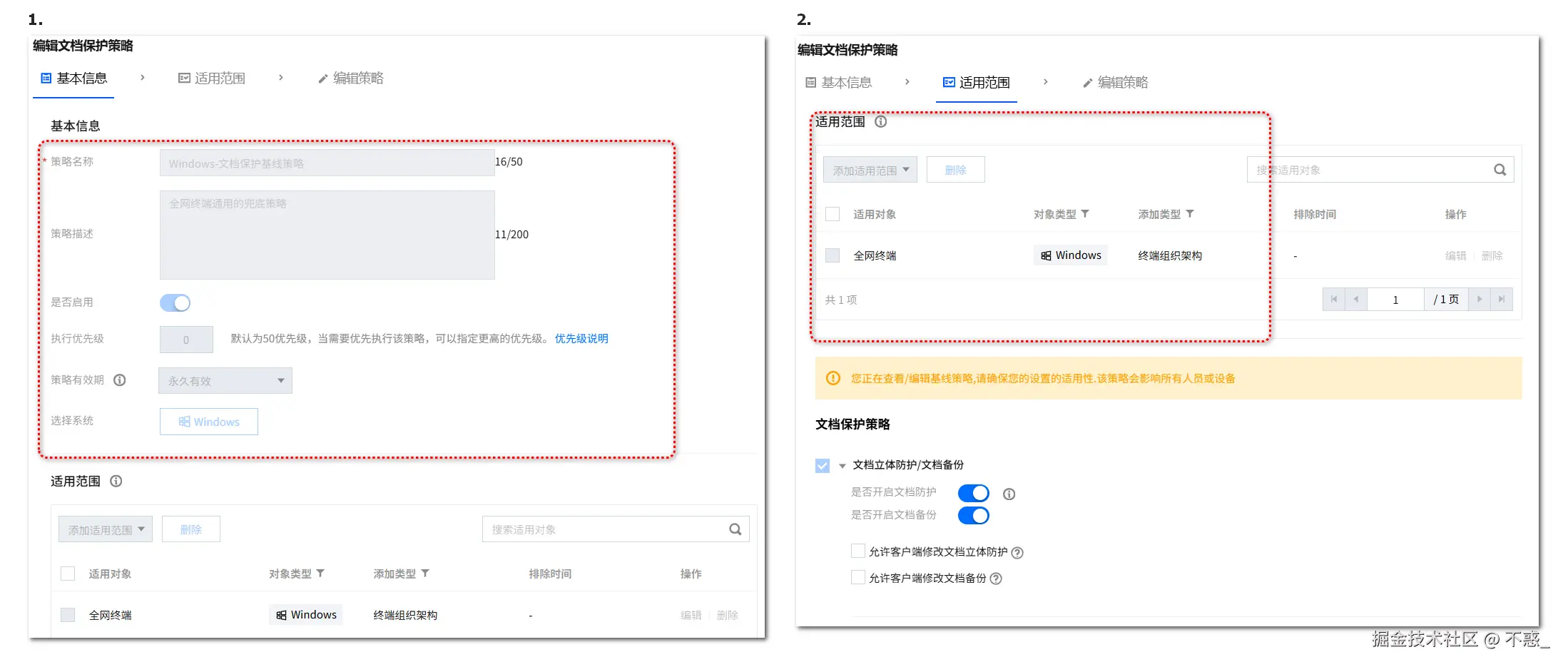Click 终端组织架构 cell in panel 2

coord(1170,255)
